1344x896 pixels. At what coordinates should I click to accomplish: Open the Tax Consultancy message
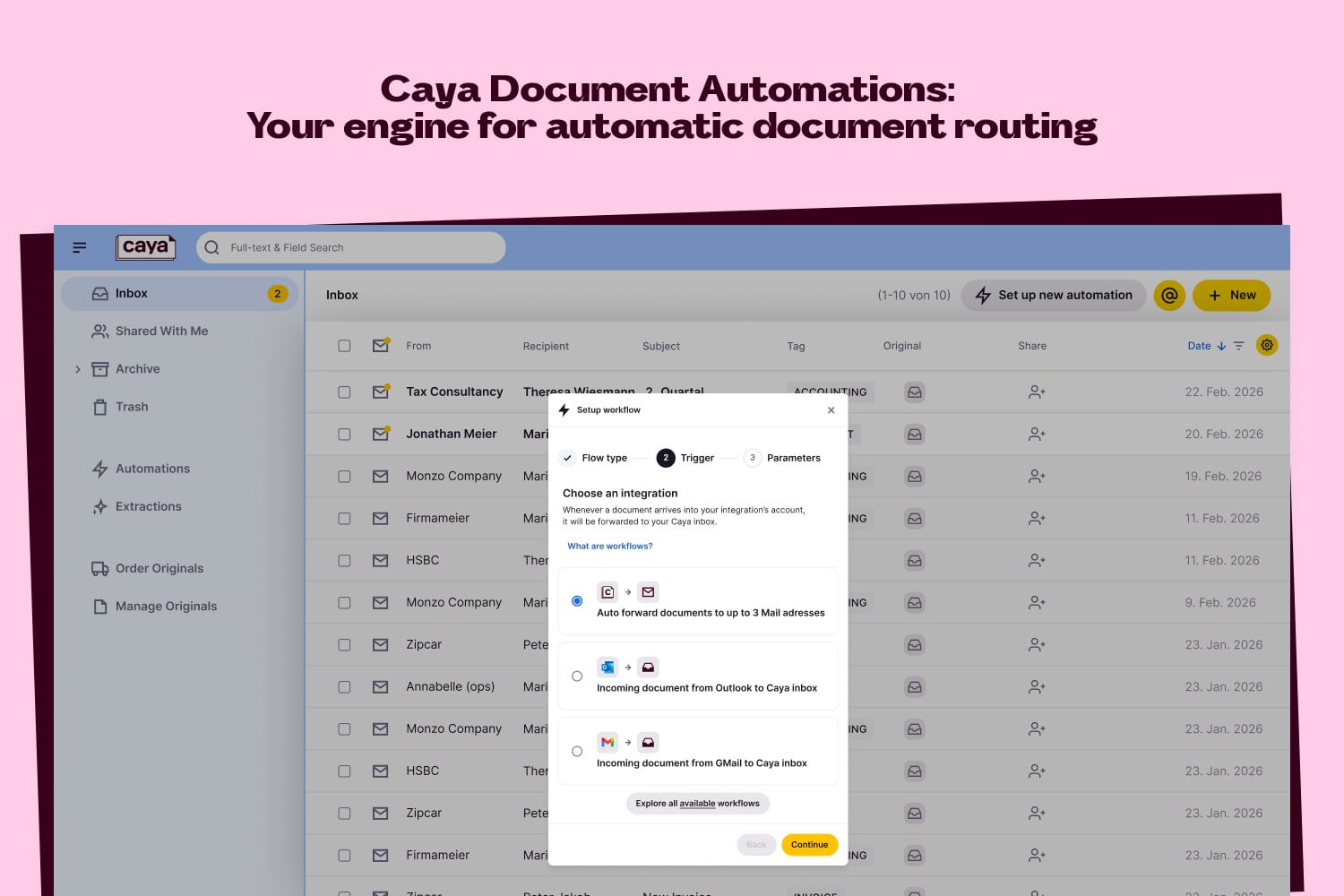pyautogui.click(x=454, y=392)
